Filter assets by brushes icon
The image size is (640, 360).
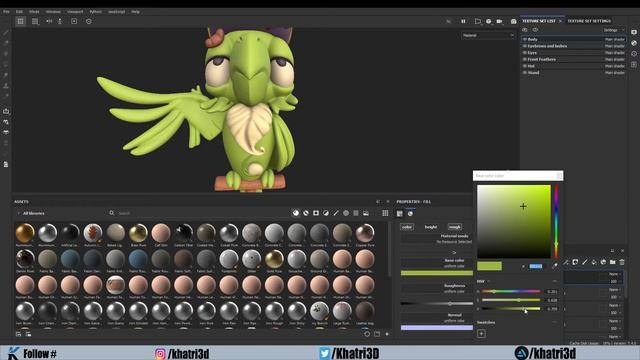click(x=336, y=213)
